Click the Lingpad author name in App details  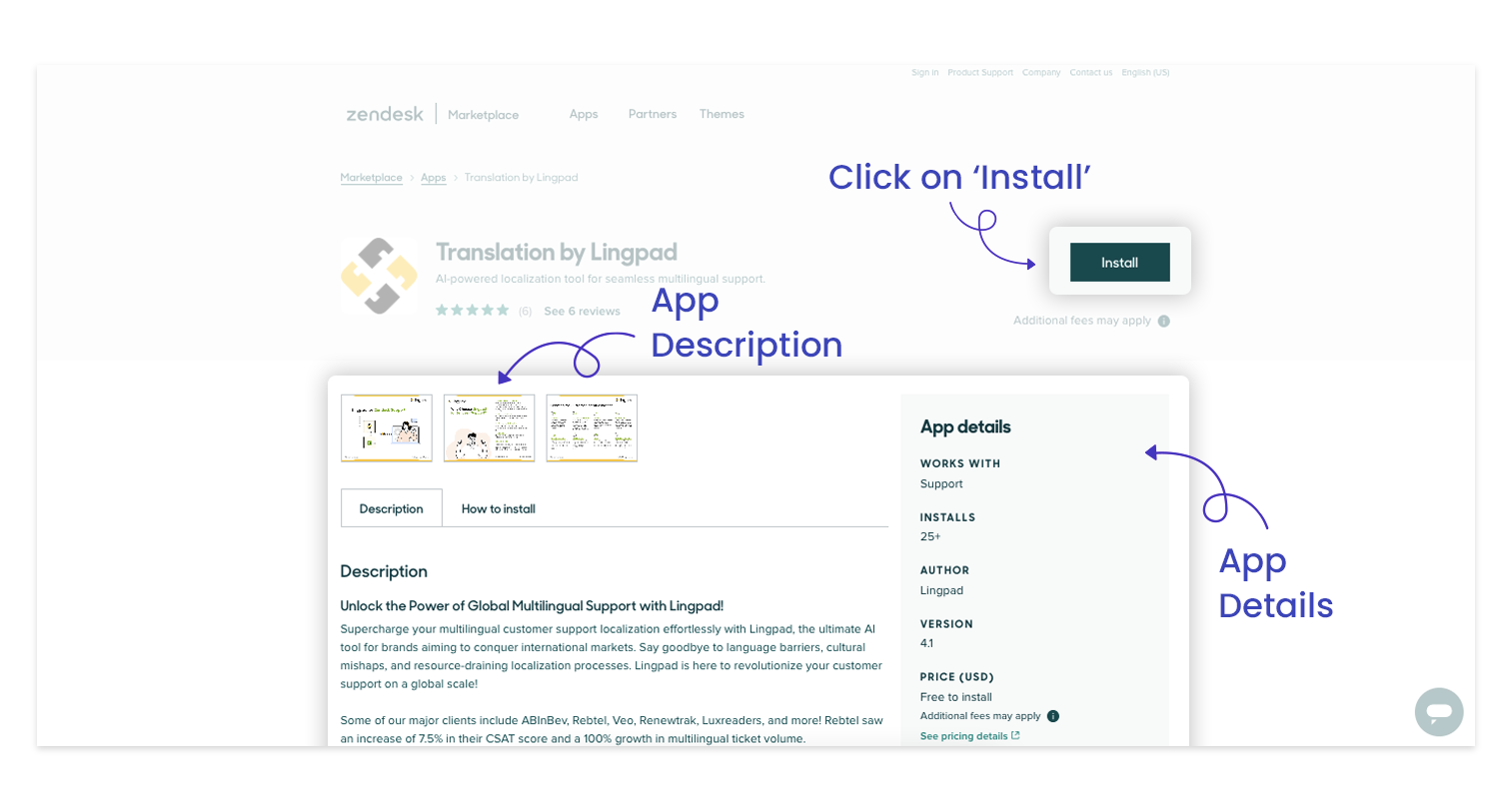pyautogui.click(x=941, y=590)
